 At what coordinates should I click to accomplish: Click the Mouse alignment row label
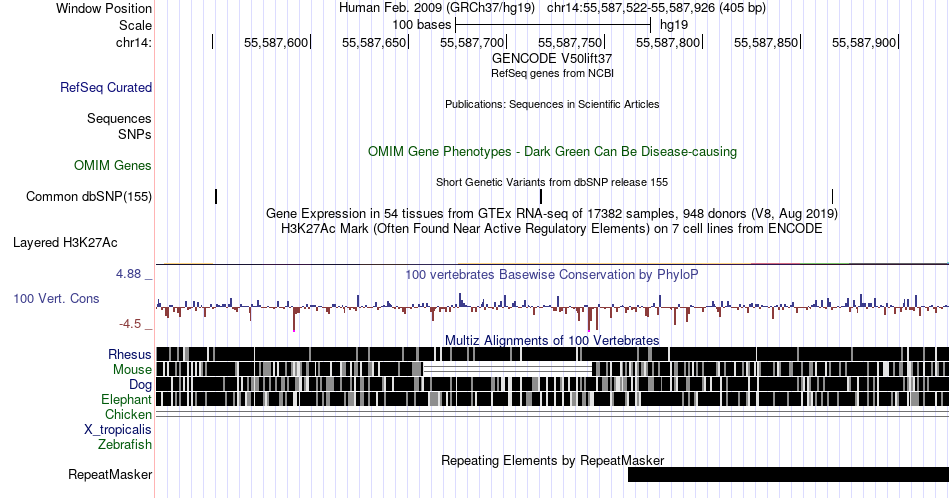132,370
